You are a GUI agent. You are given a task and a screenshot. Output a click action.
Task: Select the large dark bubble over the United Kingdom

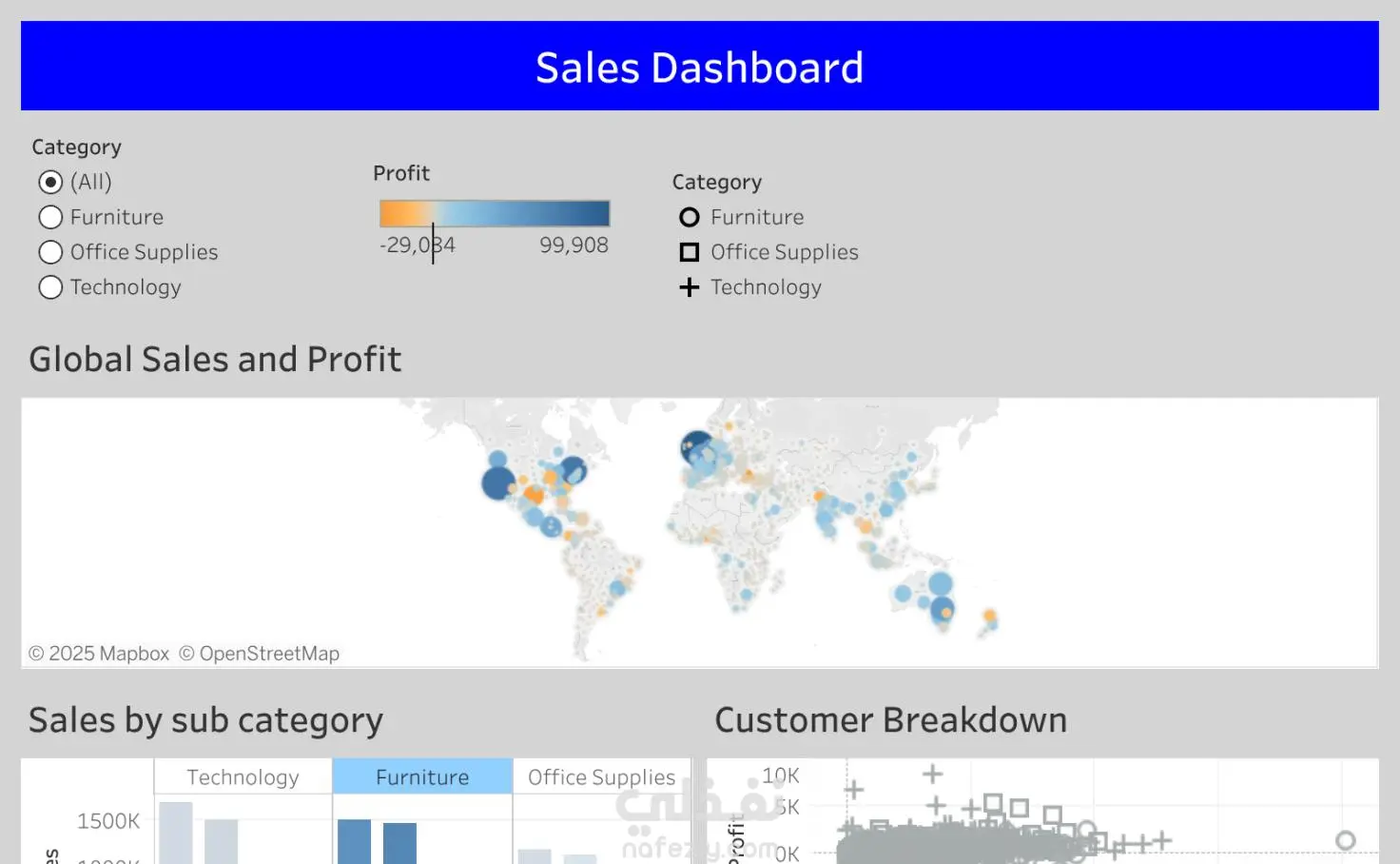(696, 445)
